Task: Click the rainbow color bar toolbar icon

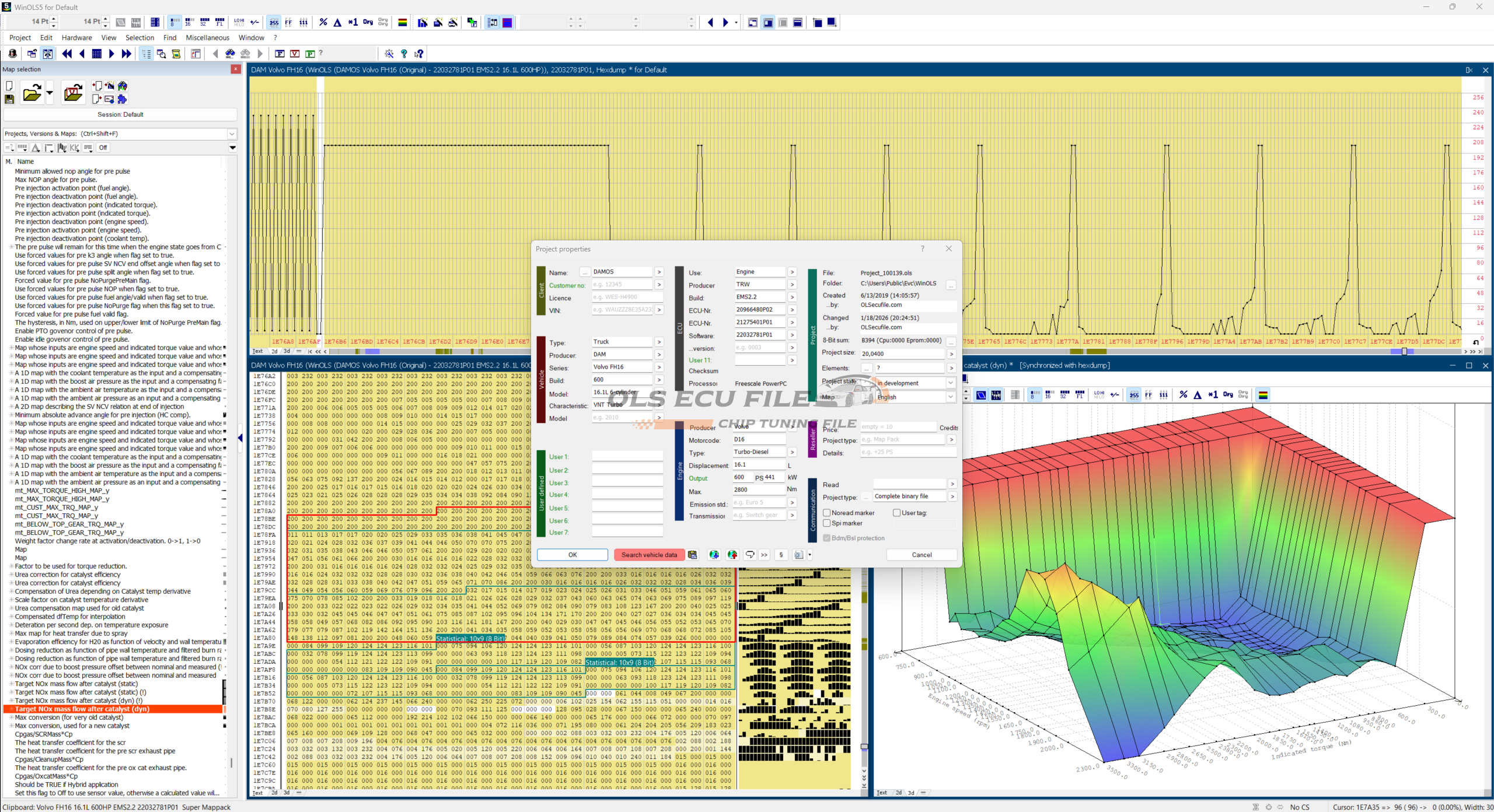Action: (x=402, y=22)
